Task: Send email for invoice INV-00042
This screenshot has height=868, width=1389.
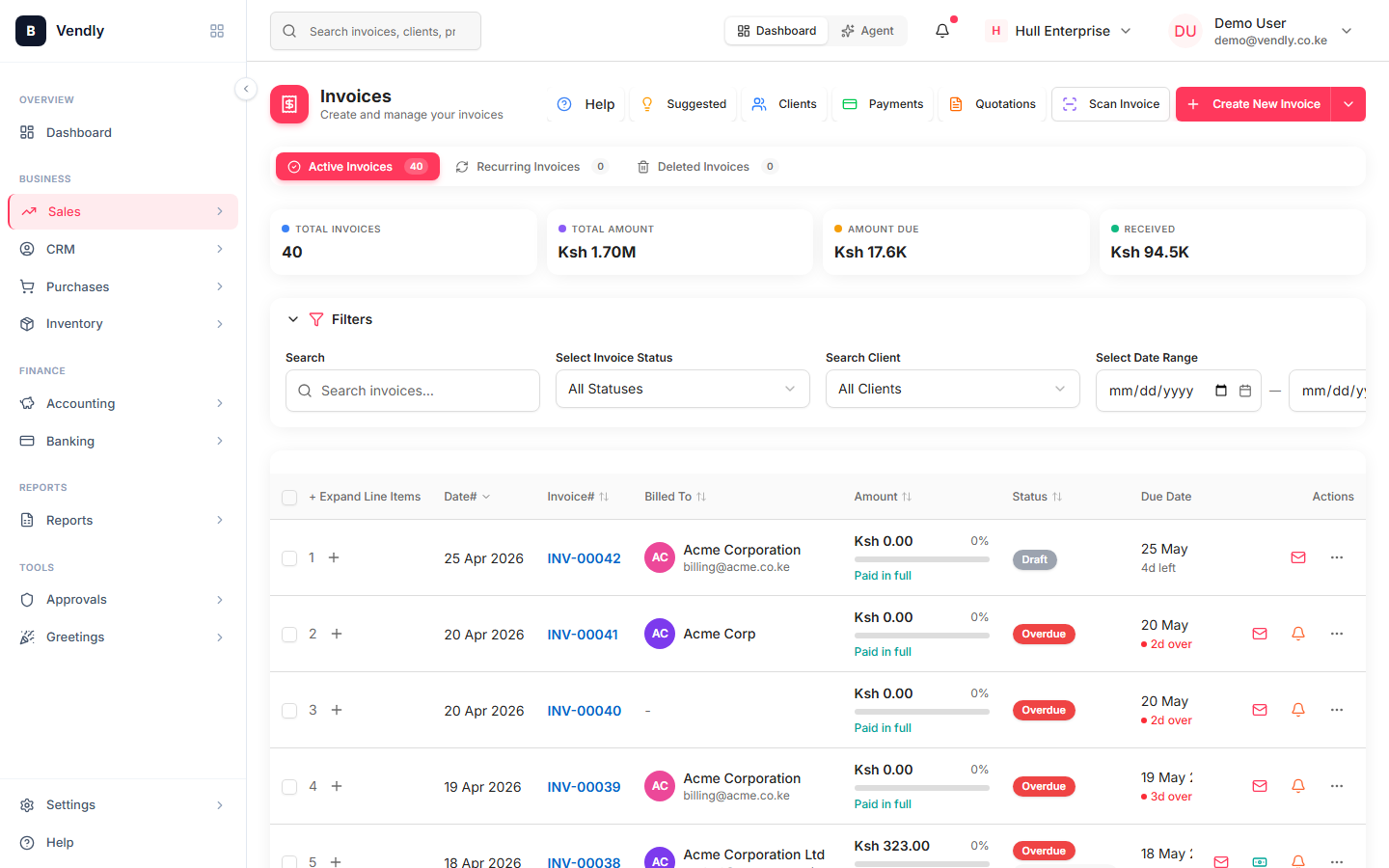Action: (x=1298, y=557)
